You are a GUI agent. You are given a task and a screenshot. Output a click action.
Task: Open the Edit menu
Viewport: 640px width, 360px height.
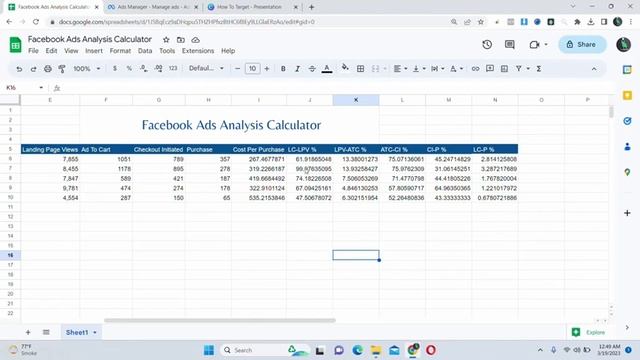coord(51,51)
